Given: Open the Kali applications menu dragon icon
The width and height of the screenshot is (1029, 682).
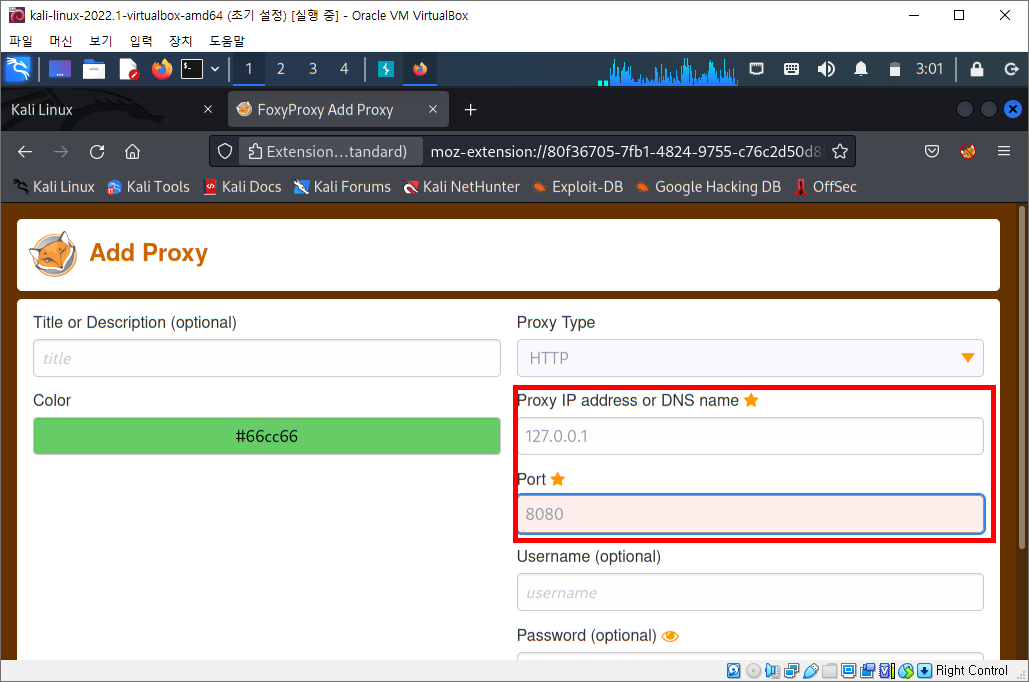Looking at the screenshot, I should tap(18, 69).
